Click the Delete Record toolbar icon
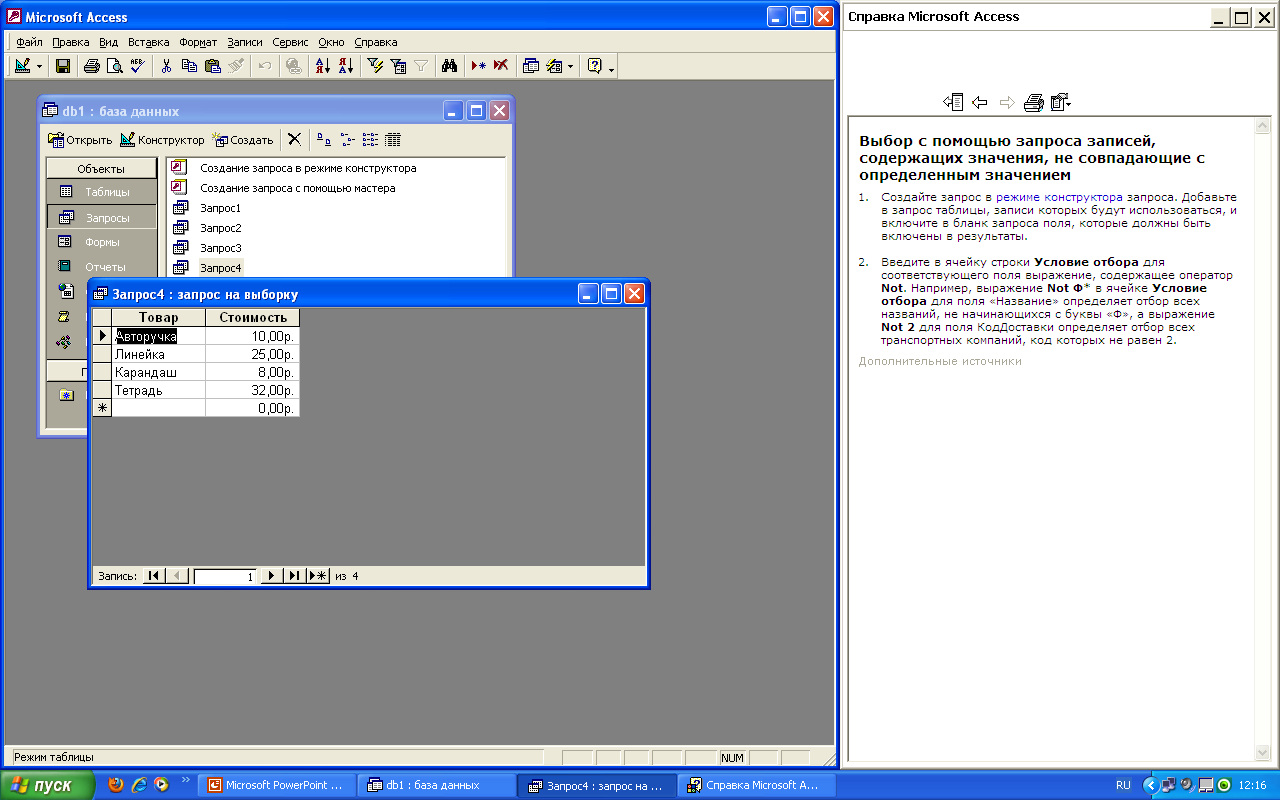Viewport: 1280px width, 800px height. coord(501,66)
